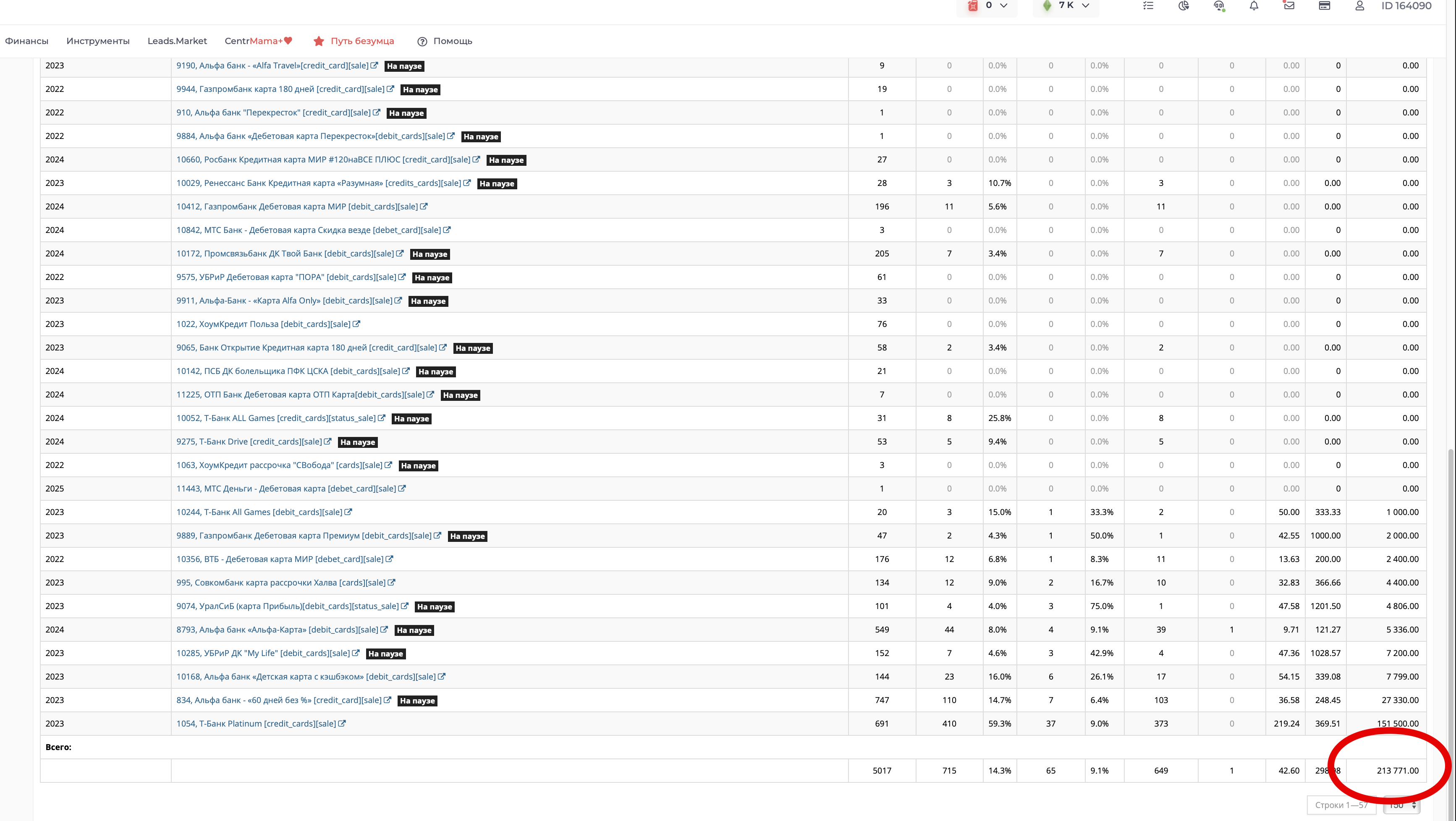Open external link icon for 1054 Т-Банк Platinum
Viewport: 1456px width, 821px height.
[x=342, y=723]
